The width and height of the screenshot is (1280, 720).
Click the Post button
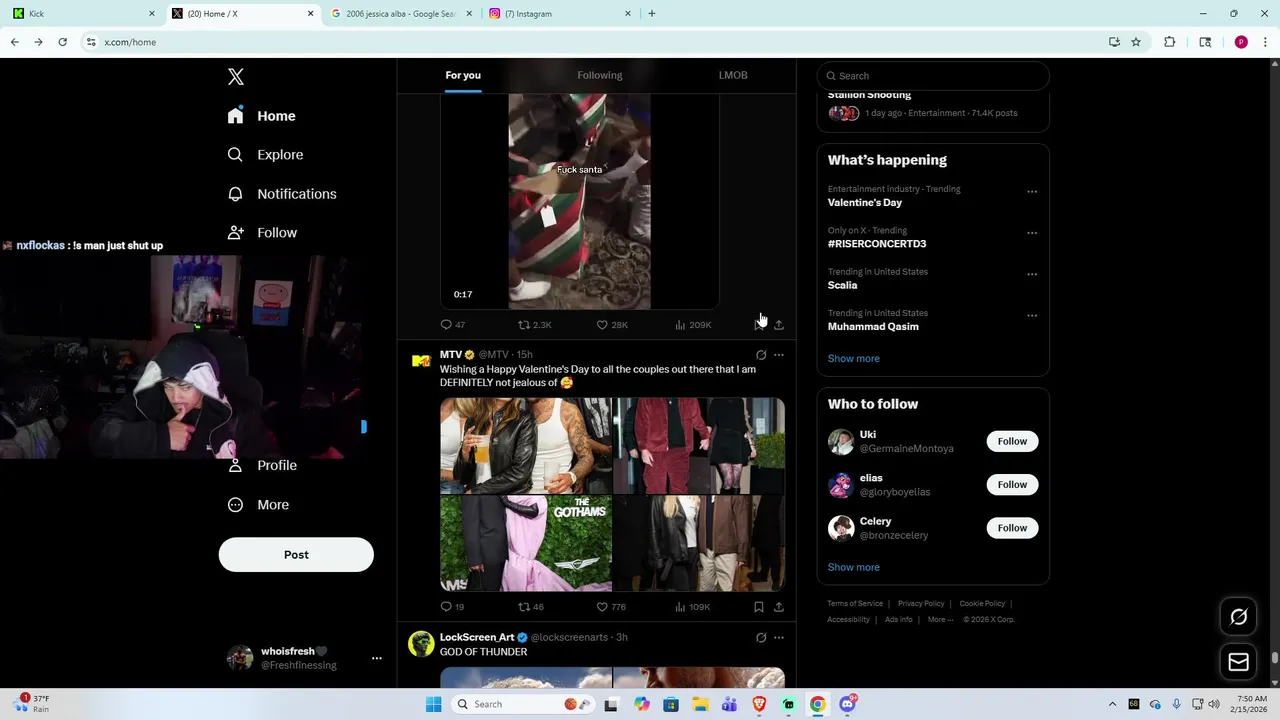click(x=296, y=555)
